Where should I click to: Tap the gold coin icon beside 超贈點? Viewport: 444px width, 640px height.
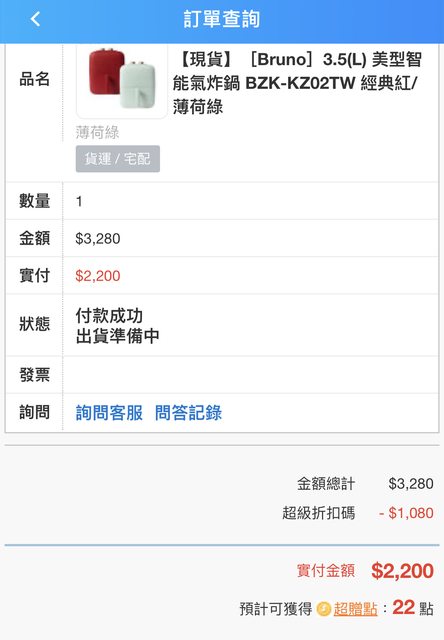pos(324,609)
